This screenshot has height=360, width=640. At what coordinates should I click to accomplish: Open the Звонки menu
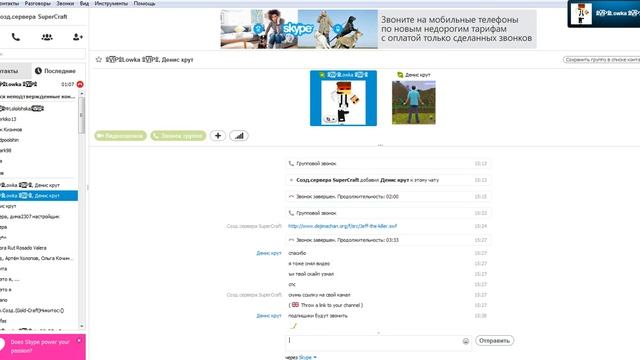pyautogui.click(x=65, y=3)
